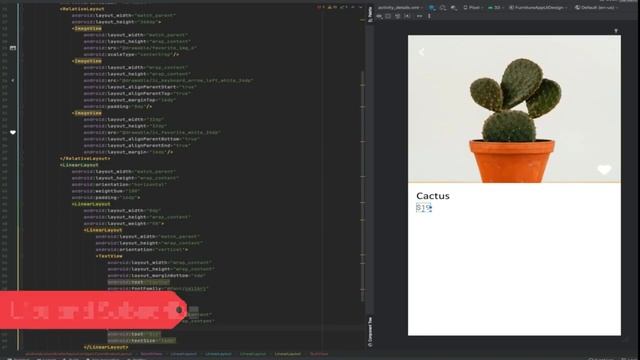Click the closing </LinearLayout> tag at bottom
Screen dimensions: 640x360
coord(106,347)
